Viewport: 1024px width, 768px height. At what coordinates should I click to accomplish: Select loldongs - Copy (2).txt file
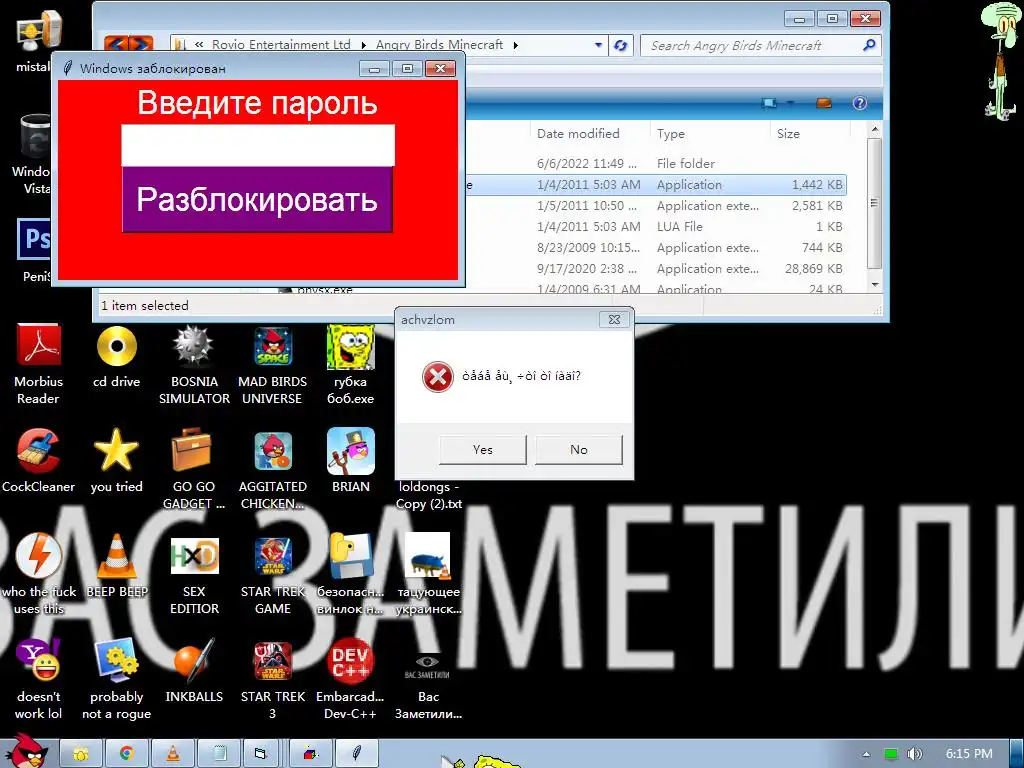coord(429,495)
